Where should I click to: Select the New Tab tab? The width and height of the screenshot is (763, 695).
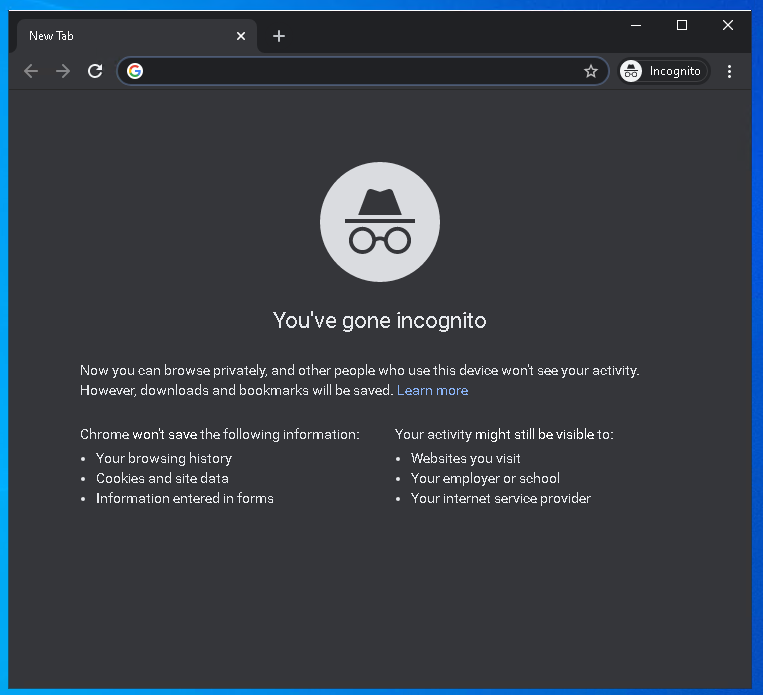click(x=136, y=36)
